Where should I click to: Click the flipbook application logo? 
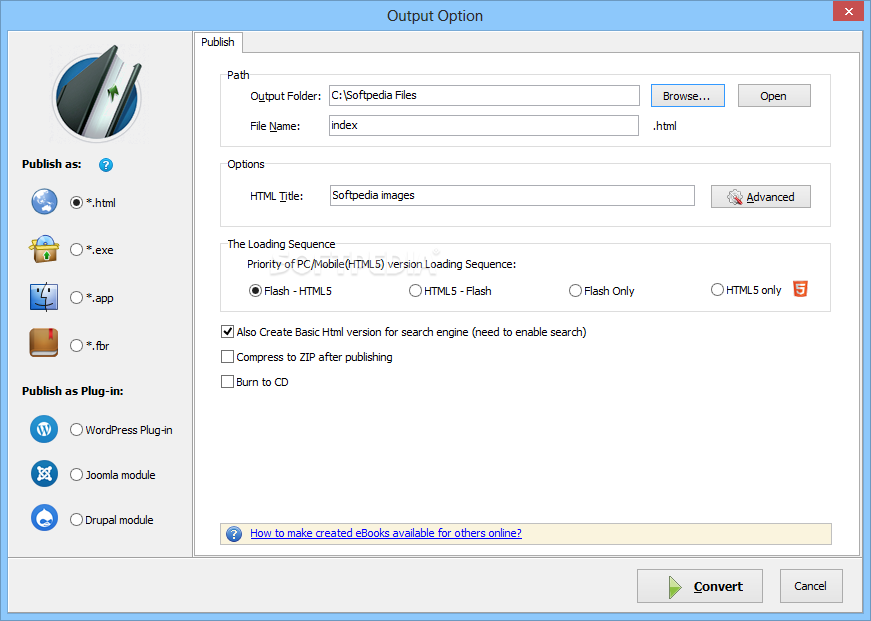tap(97, 94)
